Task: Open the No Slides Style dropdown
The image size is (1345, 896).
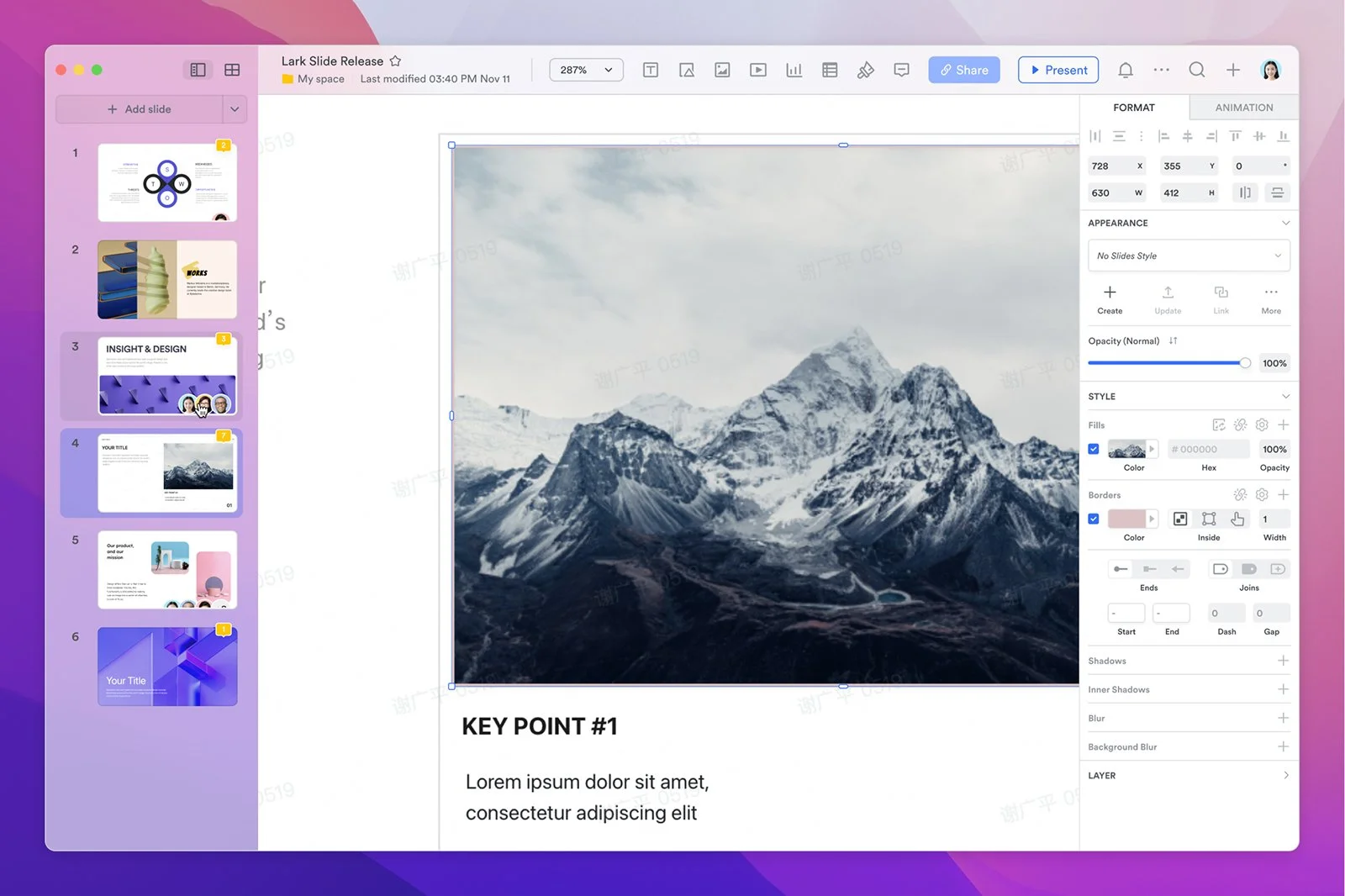Action: click(x=1189, y=256)
